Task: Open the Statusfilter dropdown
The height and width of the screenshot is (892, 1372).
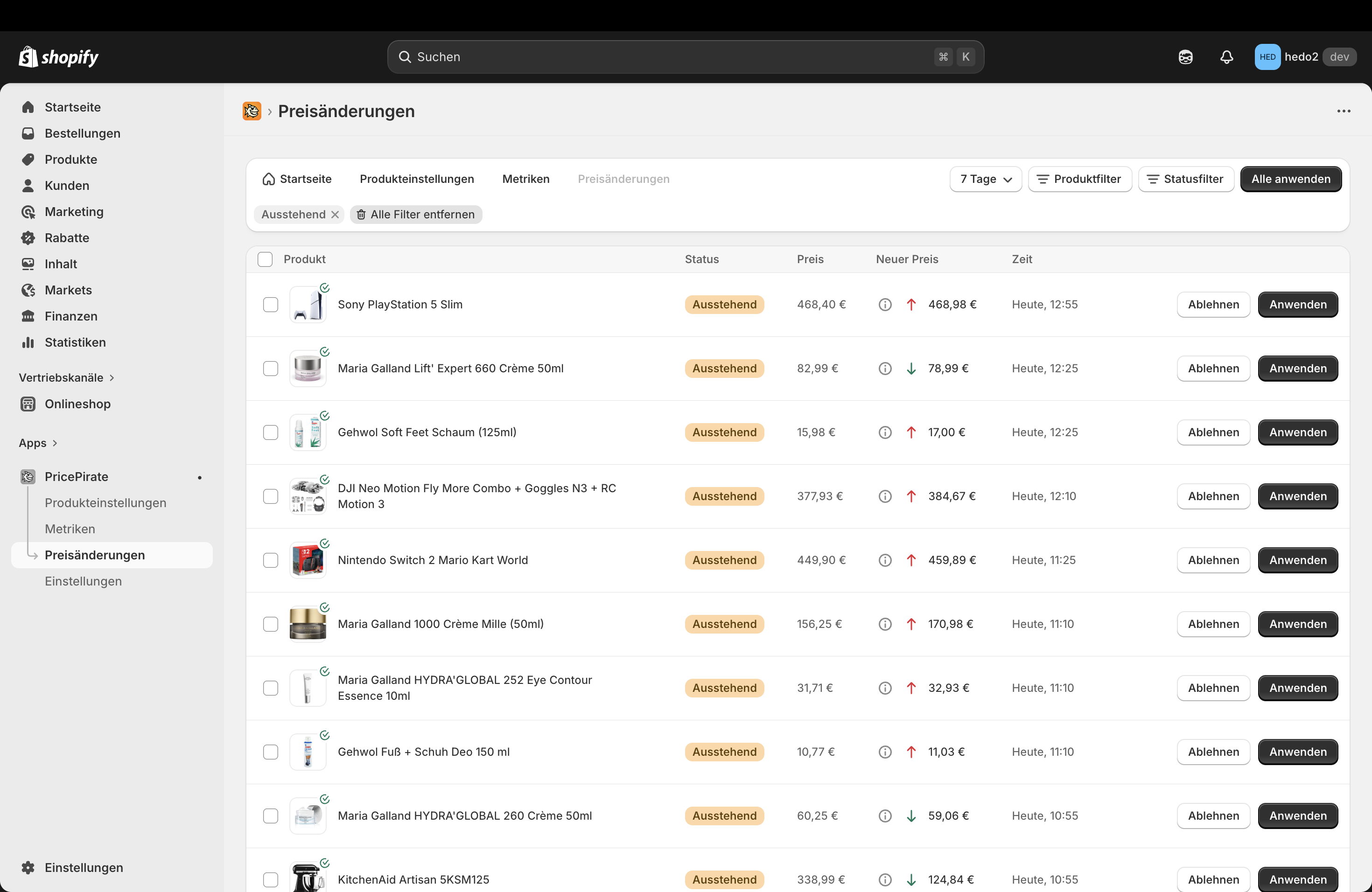Action: 1185,179
